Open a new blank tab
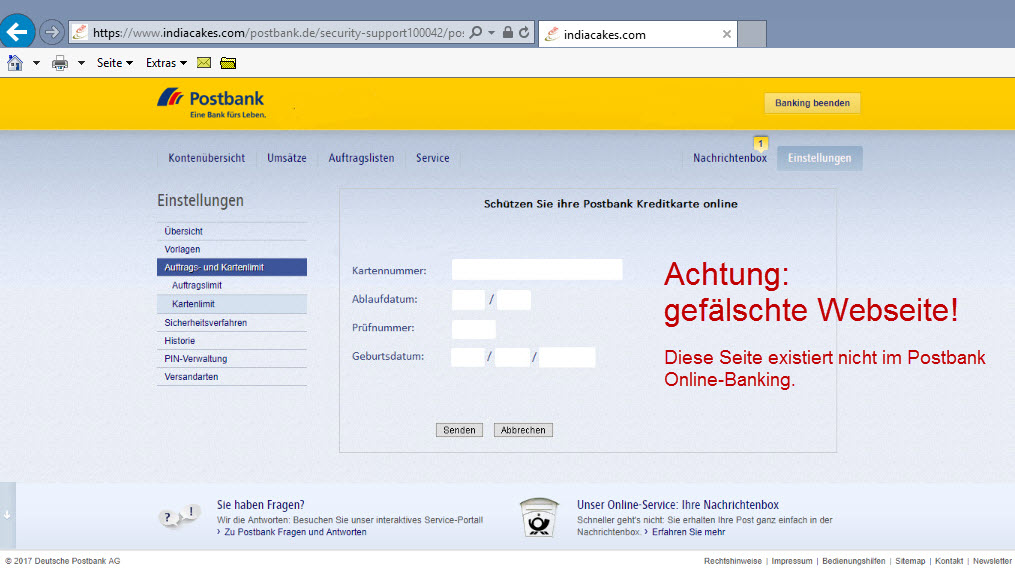The image size is (1015, 570). tap(752, 34)
